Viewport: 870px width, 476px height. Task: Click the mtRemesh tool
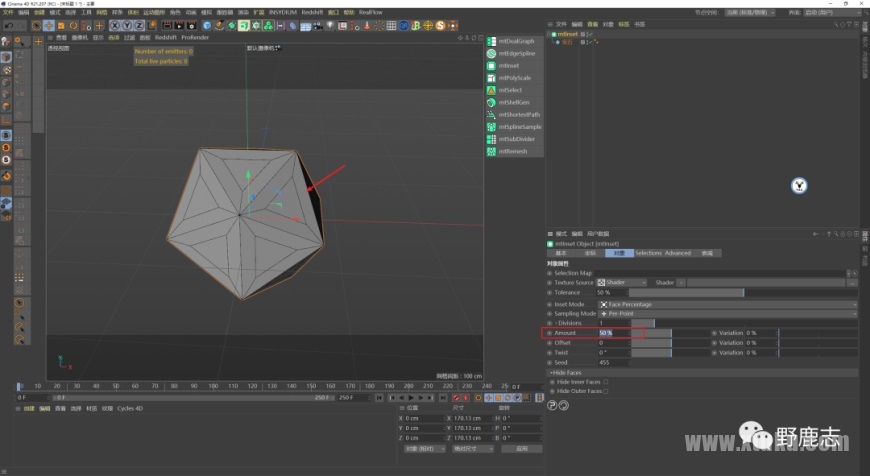514,151
